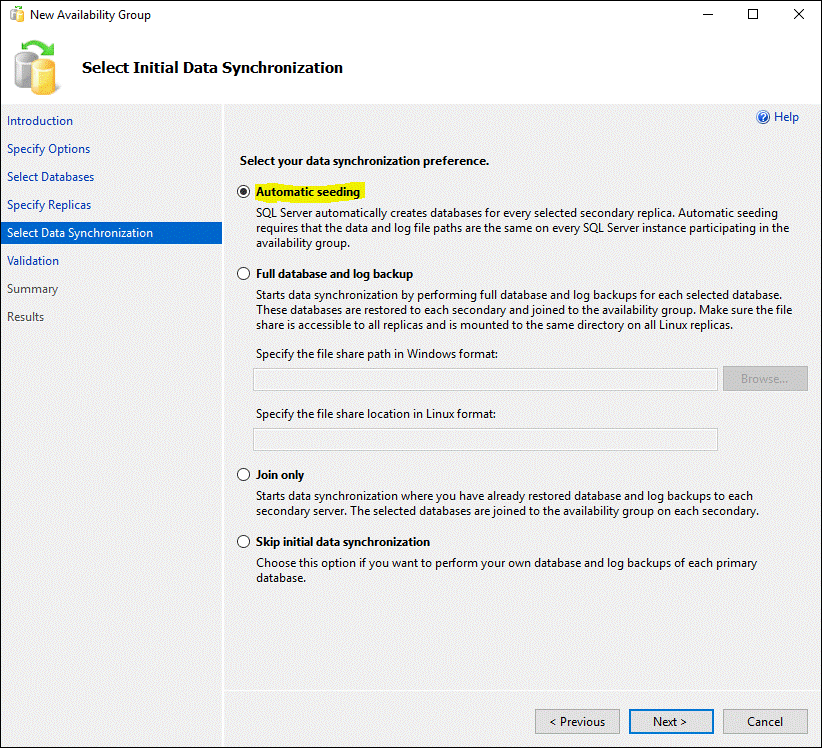Open the Specify Options page

pyautogui.click(x=48, y=149)
